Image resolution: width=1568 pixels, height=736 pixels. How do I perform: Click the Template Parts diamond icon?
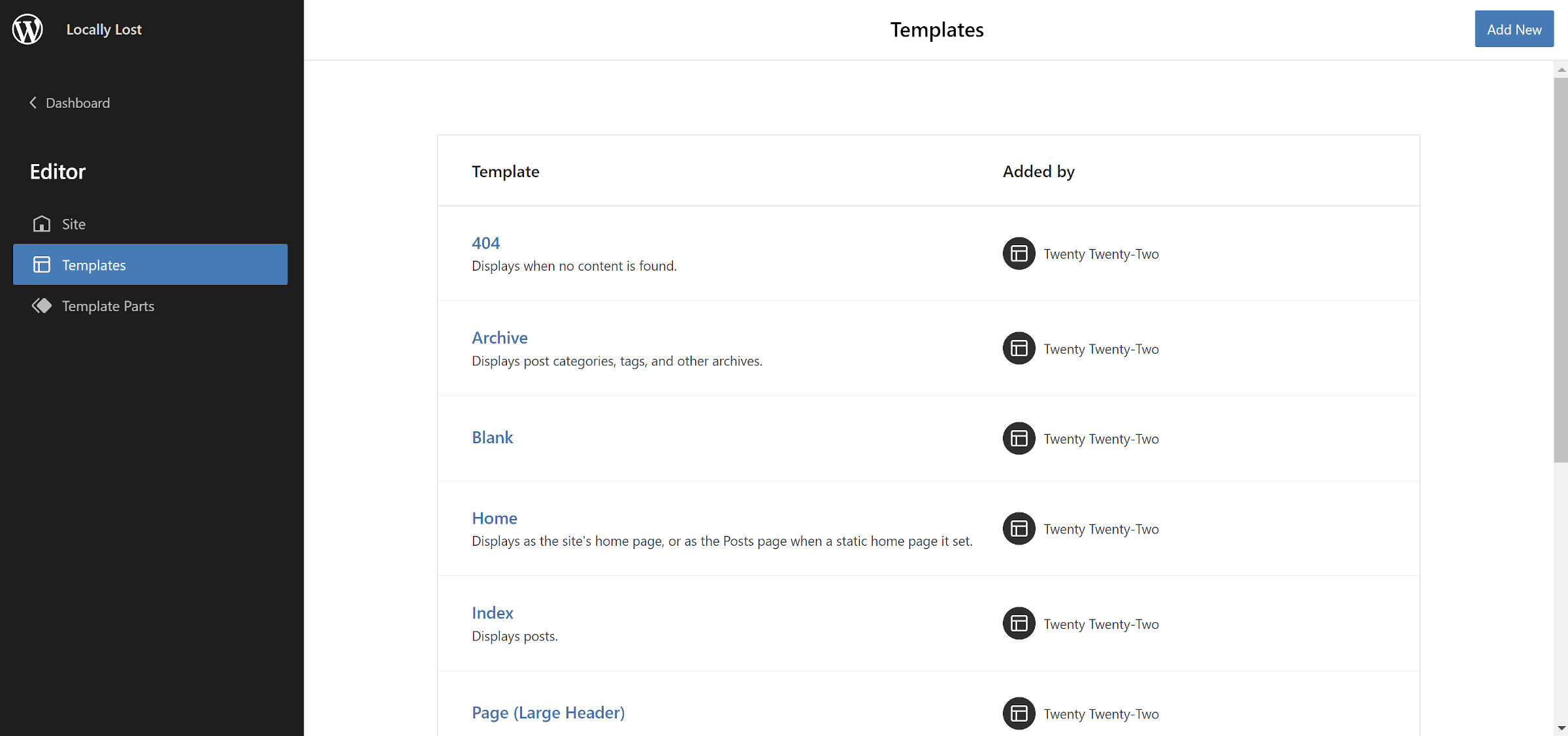(x=42, y=306)
